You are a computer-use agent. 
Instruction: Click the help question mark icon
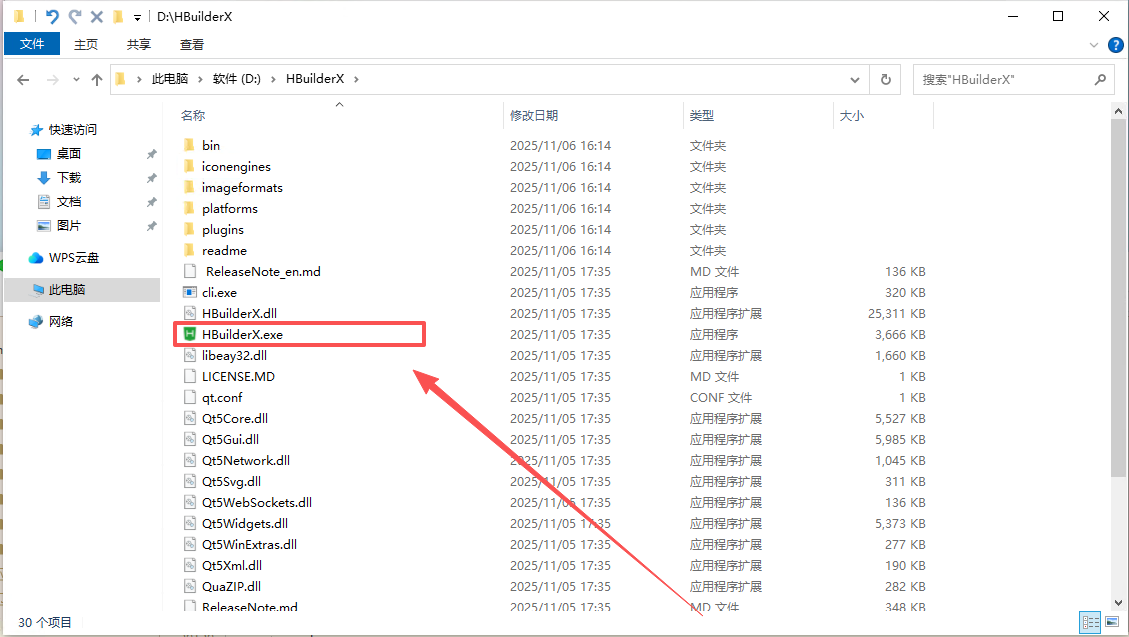tap(1116, 44)
